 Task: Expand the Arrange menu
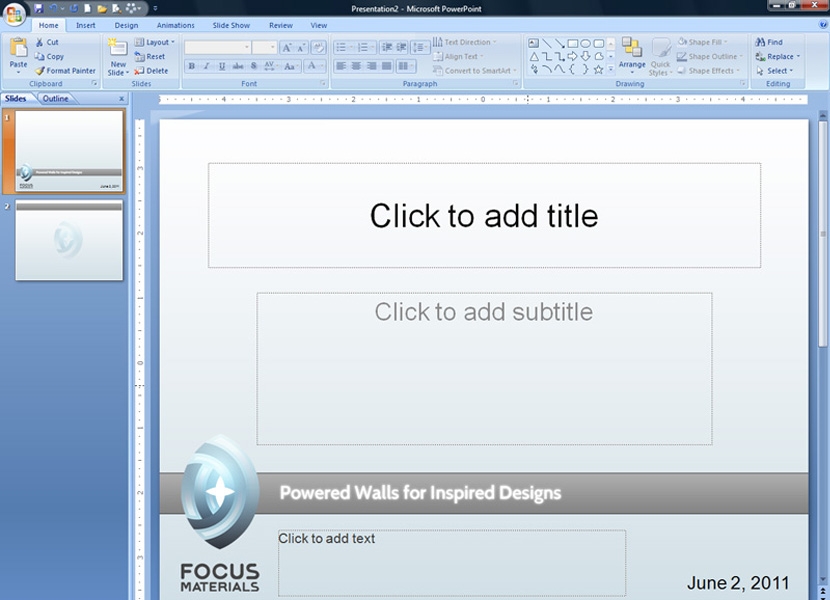pos(632,57)
